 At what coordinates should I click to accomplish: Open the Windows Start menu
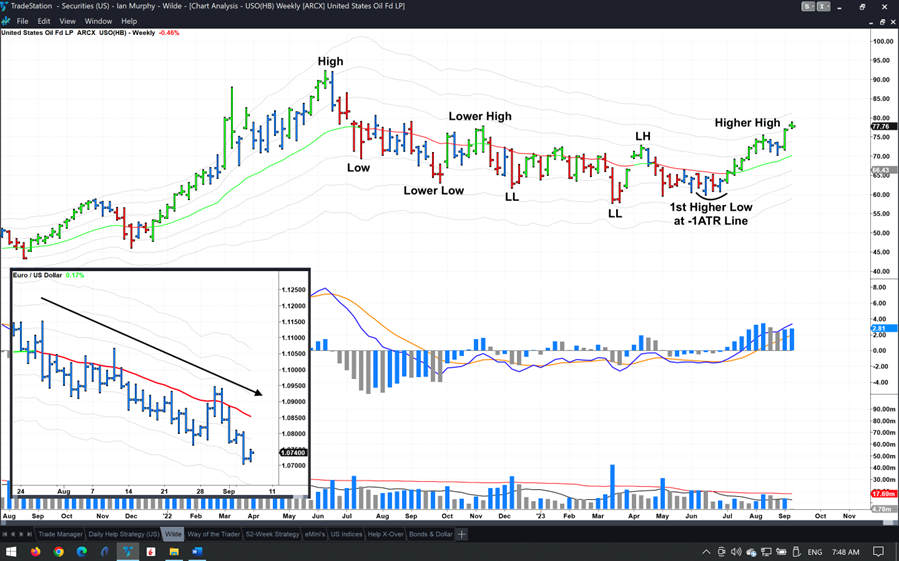[11, 551]
